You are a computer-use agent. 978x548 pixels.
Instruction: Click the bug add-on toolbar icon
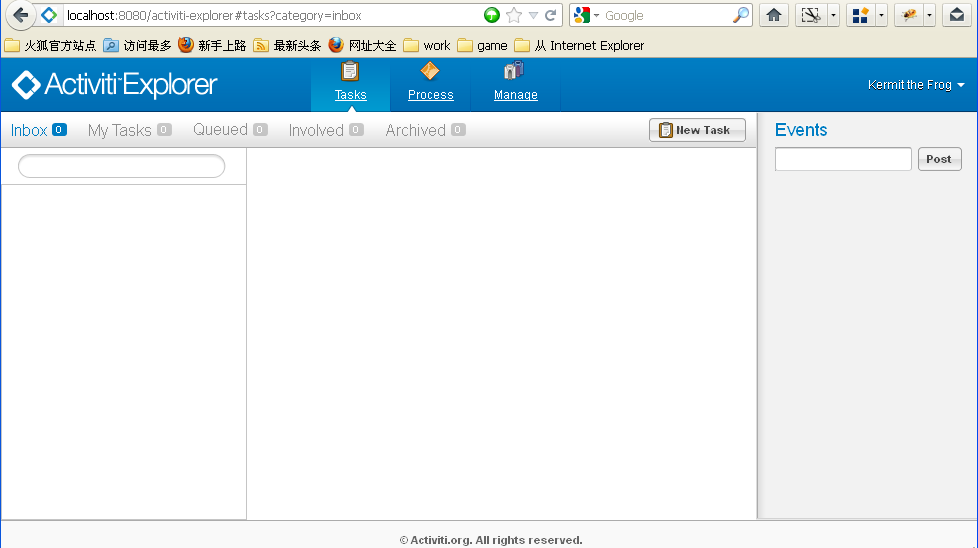[909, 15]
